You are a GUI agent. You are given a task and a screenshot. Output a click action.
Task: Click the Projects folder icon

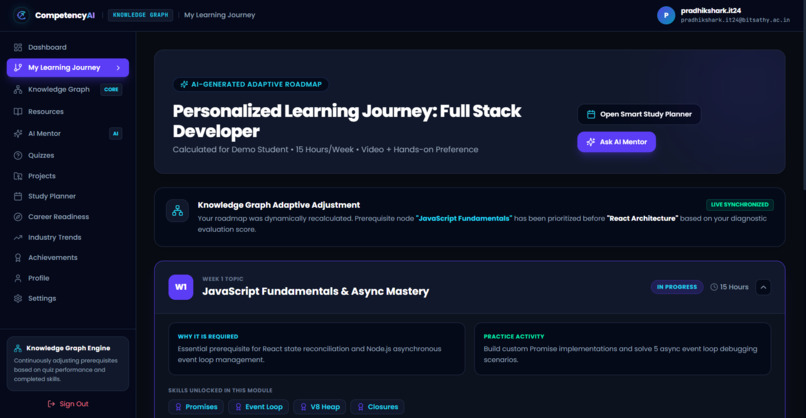[18, 176]
